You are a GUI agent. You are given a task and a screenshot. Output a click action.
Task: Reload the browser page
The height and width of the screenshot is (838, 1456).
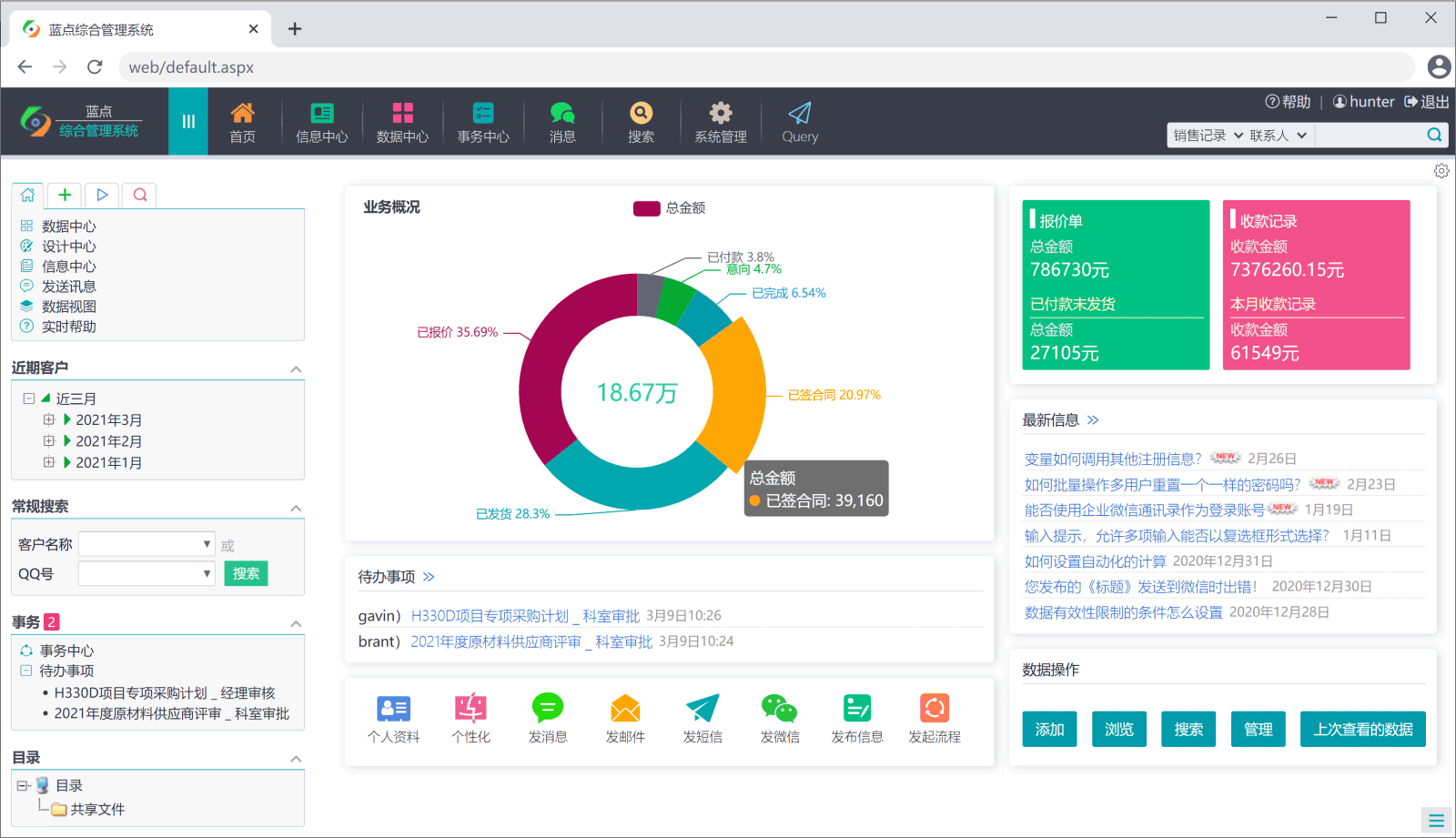tap(95, 66)
